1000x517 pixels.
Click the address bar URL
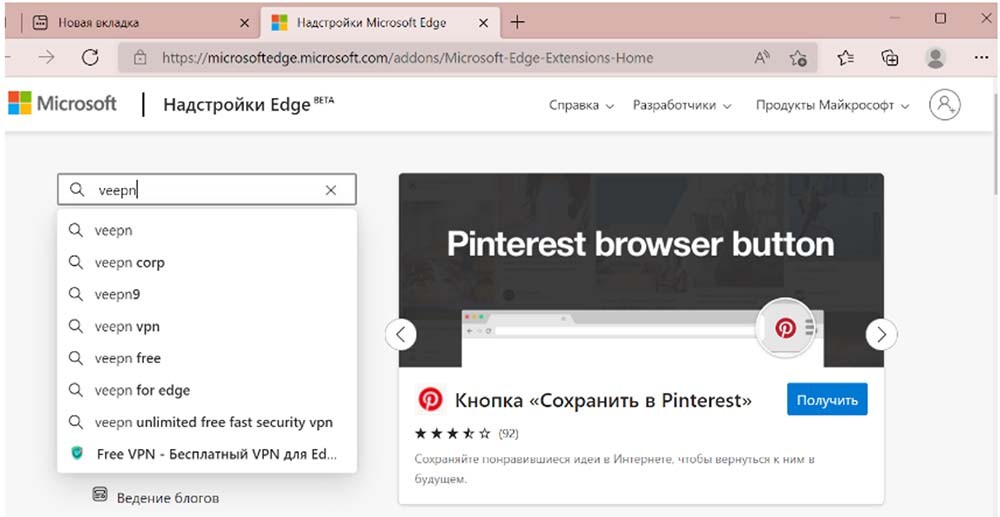pyautogui.click(x=408, y=58)
